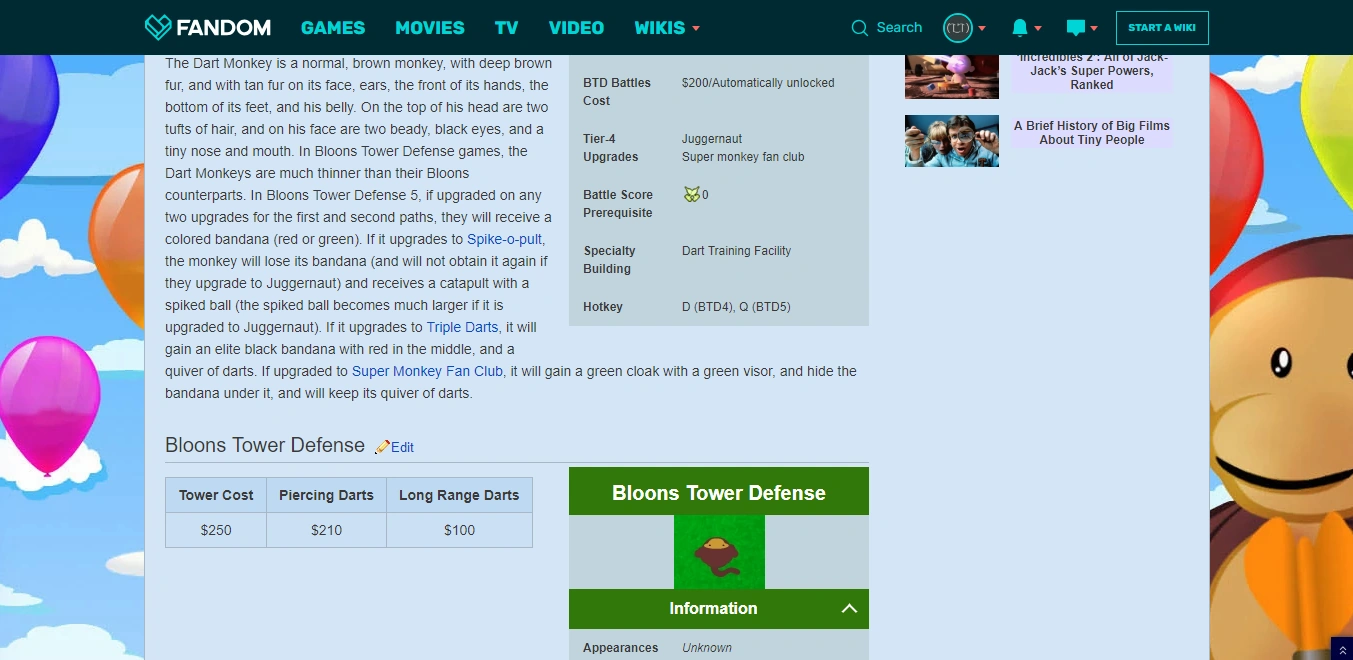Select the $100 table cell
Screen dimensions: 1353x660
pos(459,530)
